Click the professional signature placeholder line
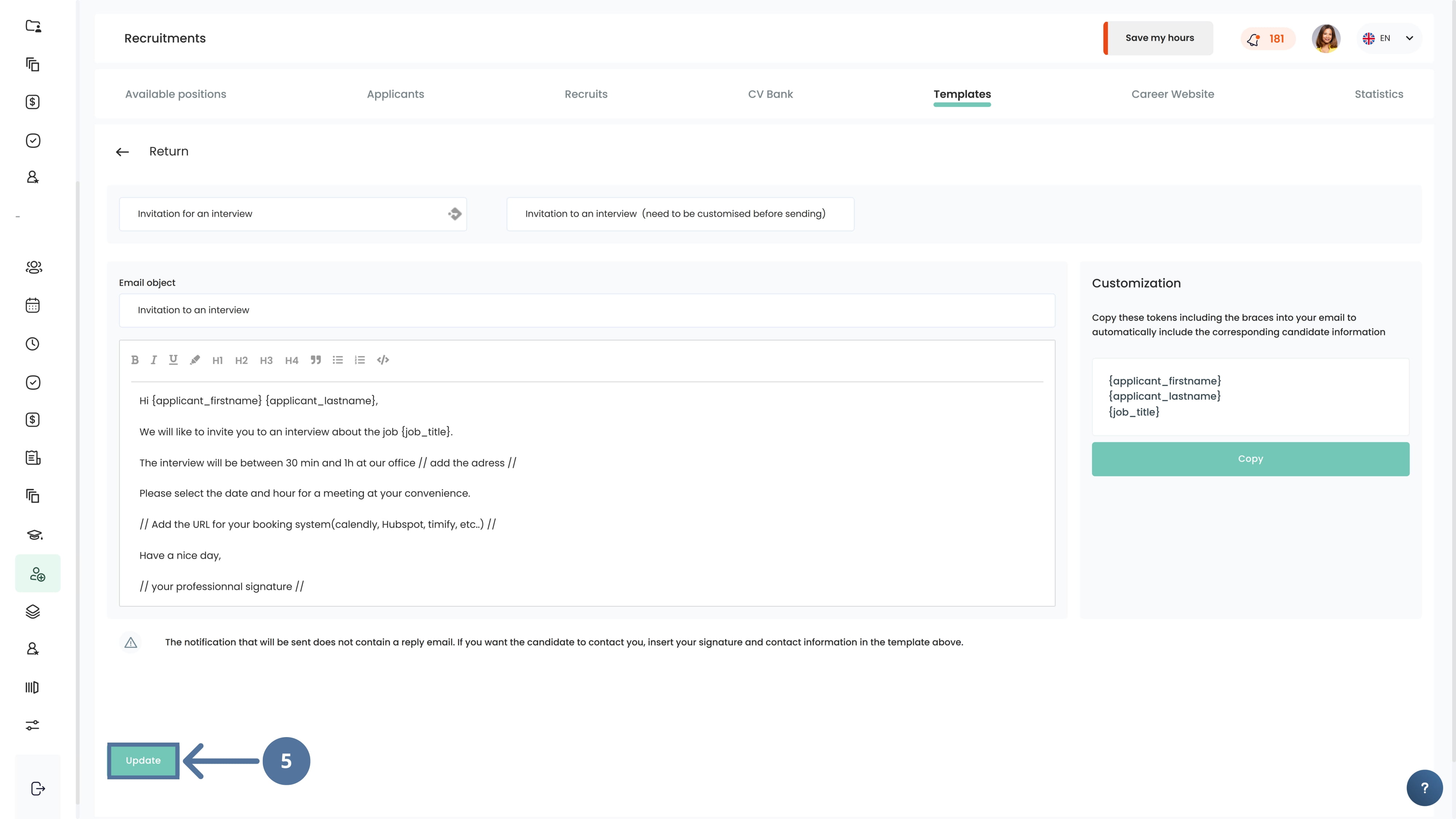The height and width of the screenshot is (819, 1456). (222, 587)
